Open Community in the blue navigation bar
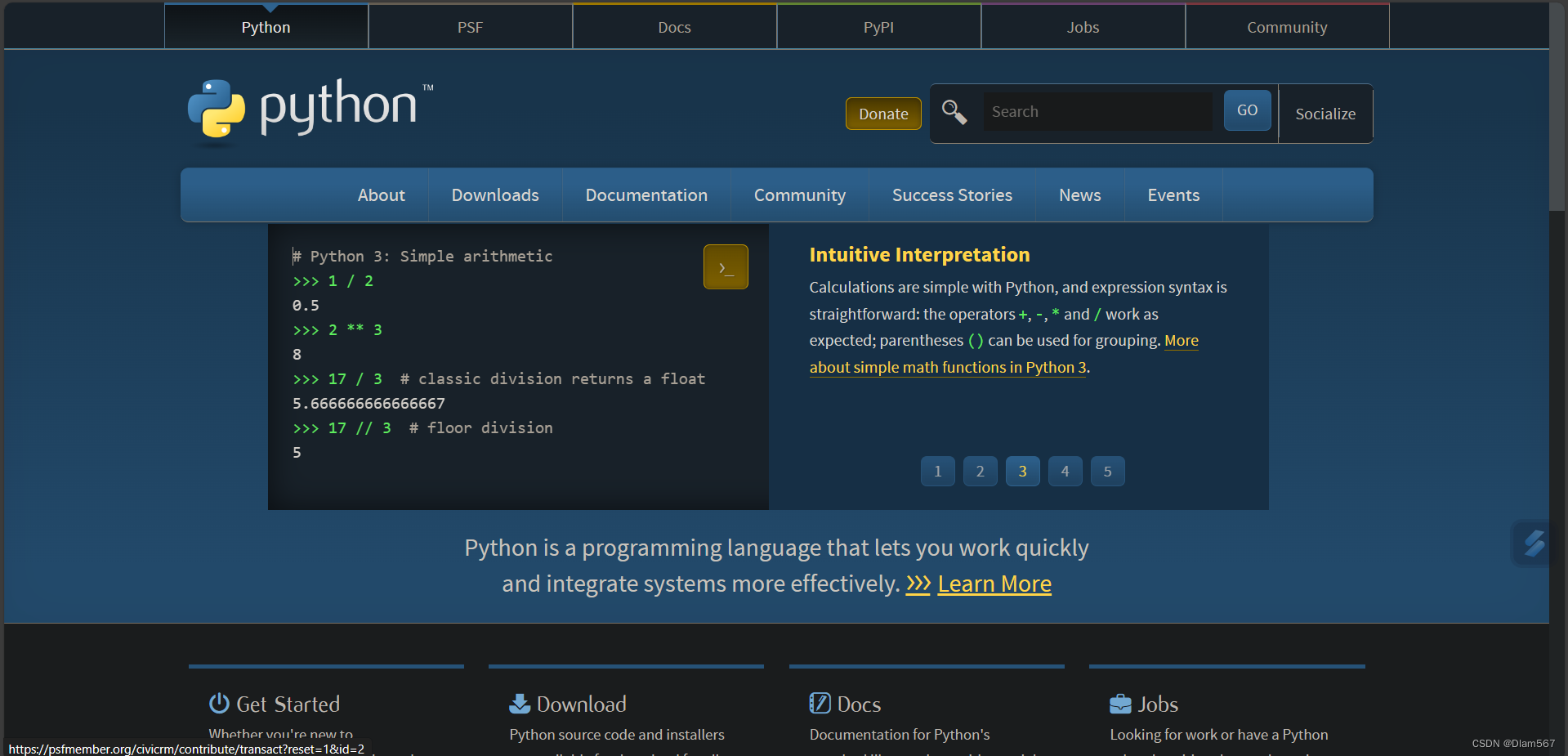Image resolution: width=1568 pixels, height=756 pixels. 800,195
